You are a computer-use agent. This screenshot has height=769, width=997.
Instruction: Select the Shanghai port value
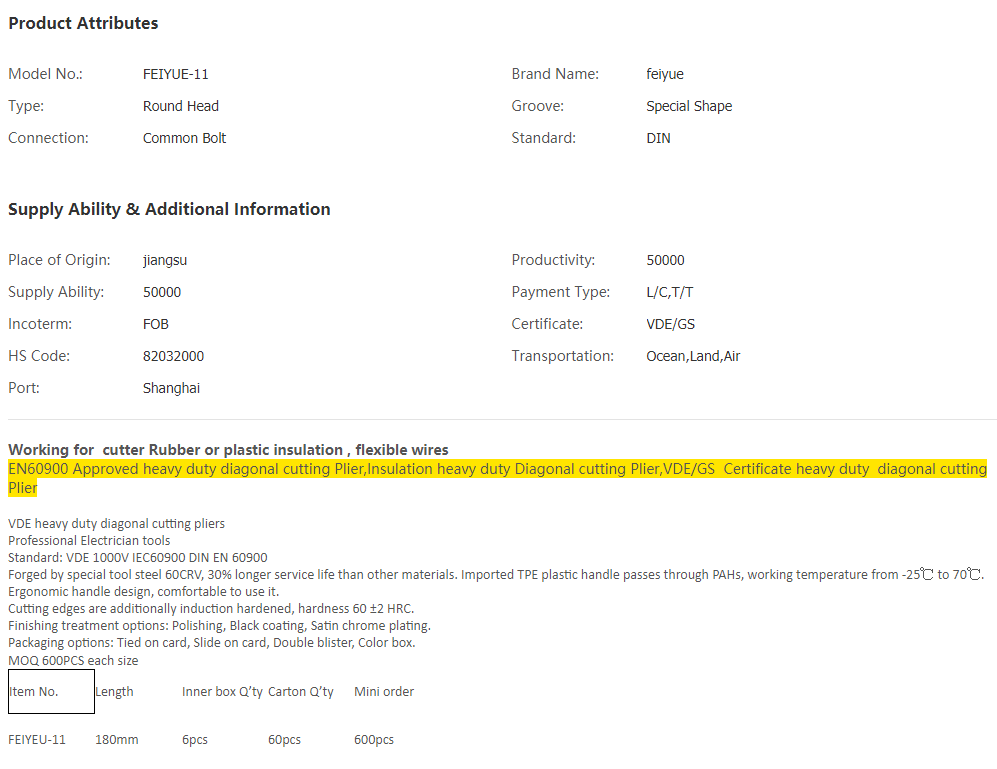click(x=171, y=388)
